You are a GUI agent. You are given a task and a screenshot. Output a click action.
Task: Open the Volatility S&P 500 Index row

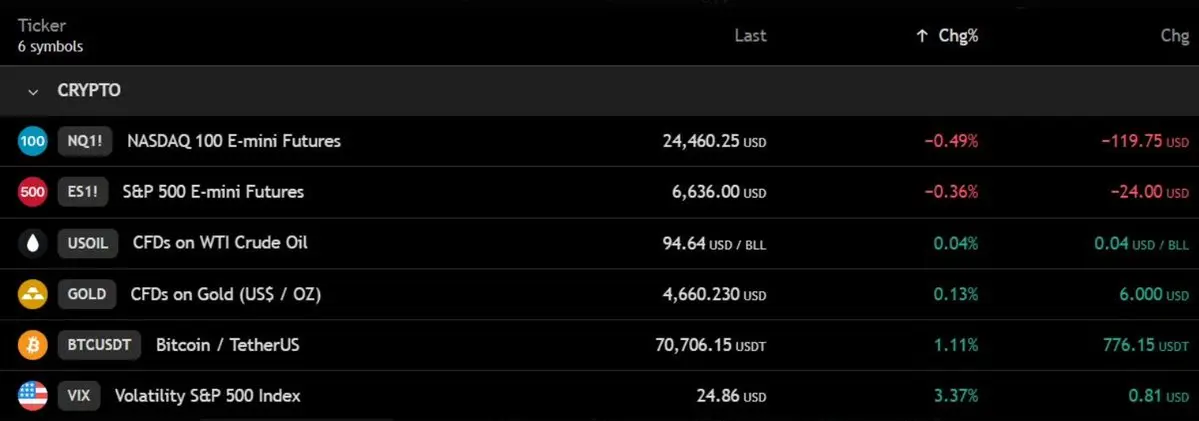600,396
